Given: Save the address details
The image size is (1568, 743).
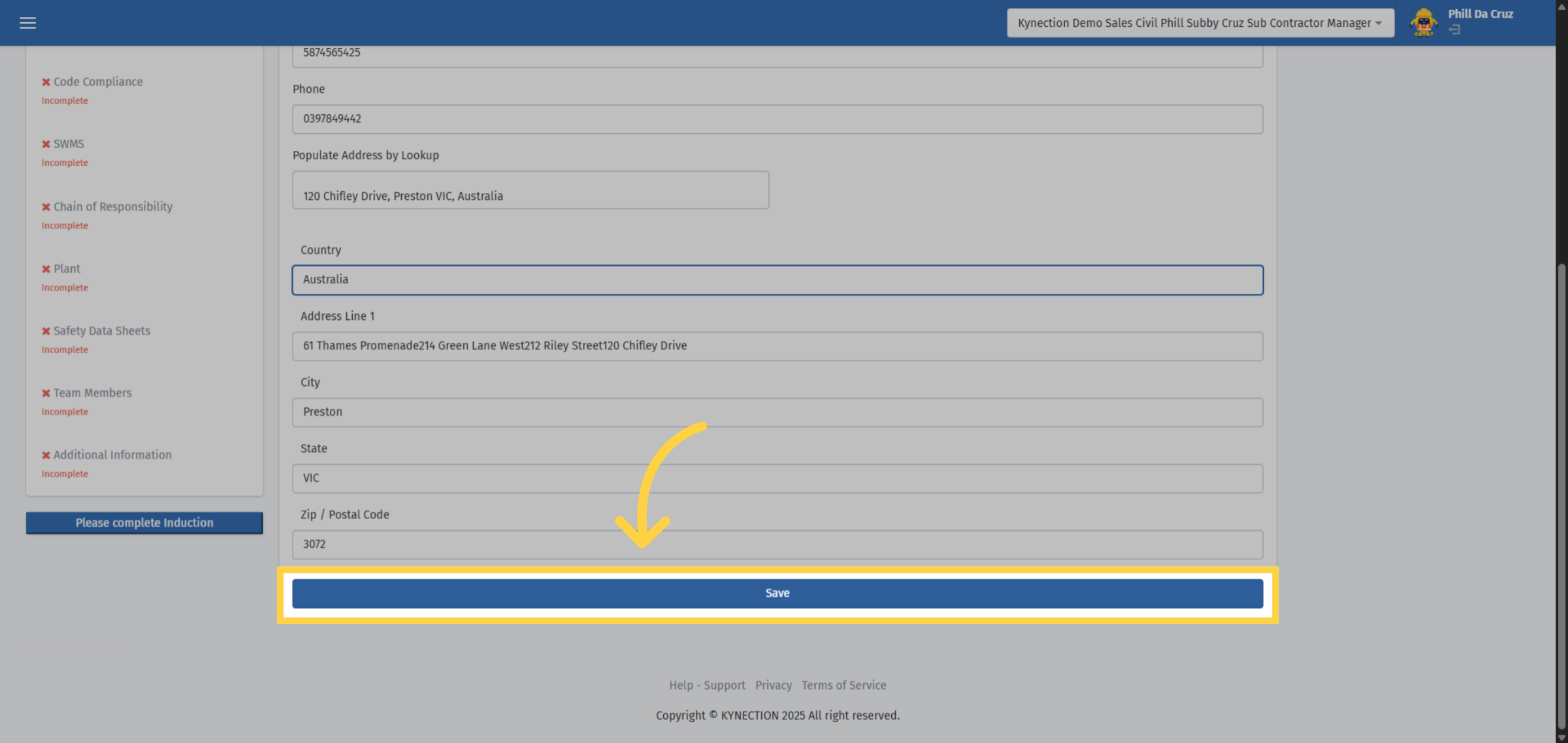Looking at the screenshot, I should pos(777,593).
